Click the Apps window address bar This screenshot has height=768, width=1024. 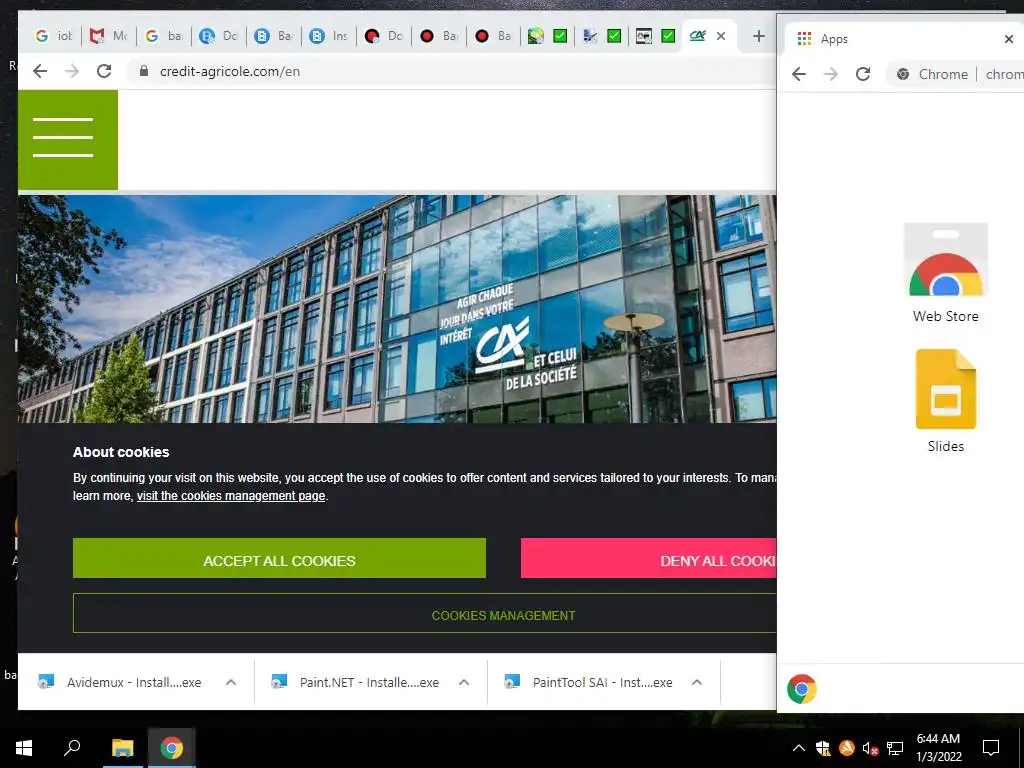tap(955, 74)
